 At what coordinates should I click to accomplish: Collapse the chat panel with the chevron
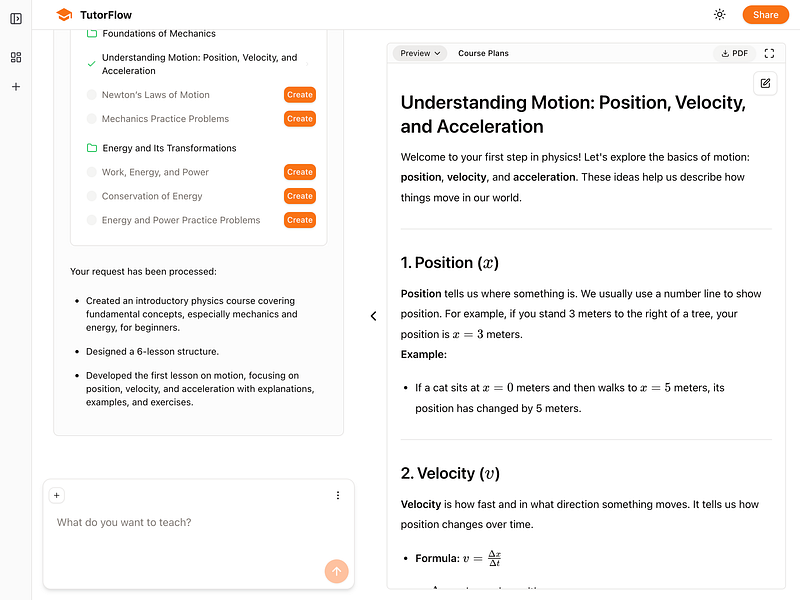[373, 315]
